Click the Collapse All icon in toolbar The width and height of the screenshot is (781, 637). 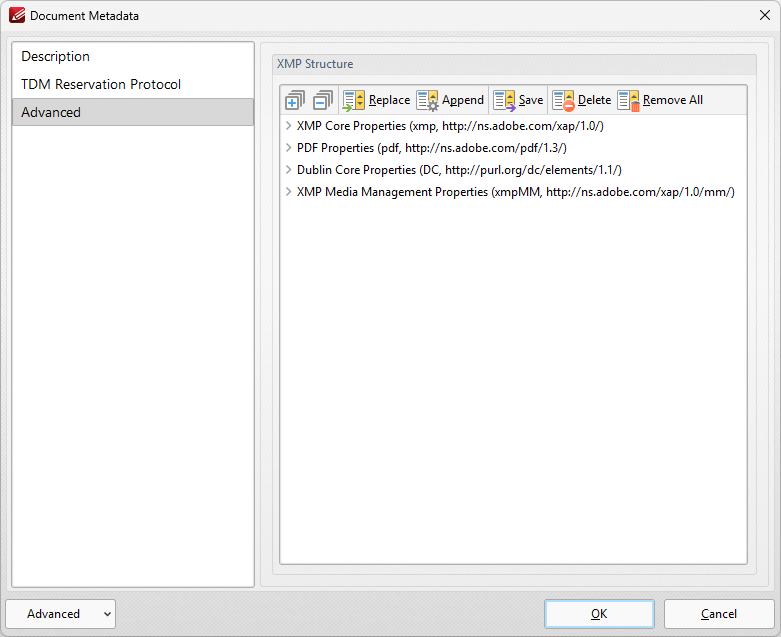point(322,100)
